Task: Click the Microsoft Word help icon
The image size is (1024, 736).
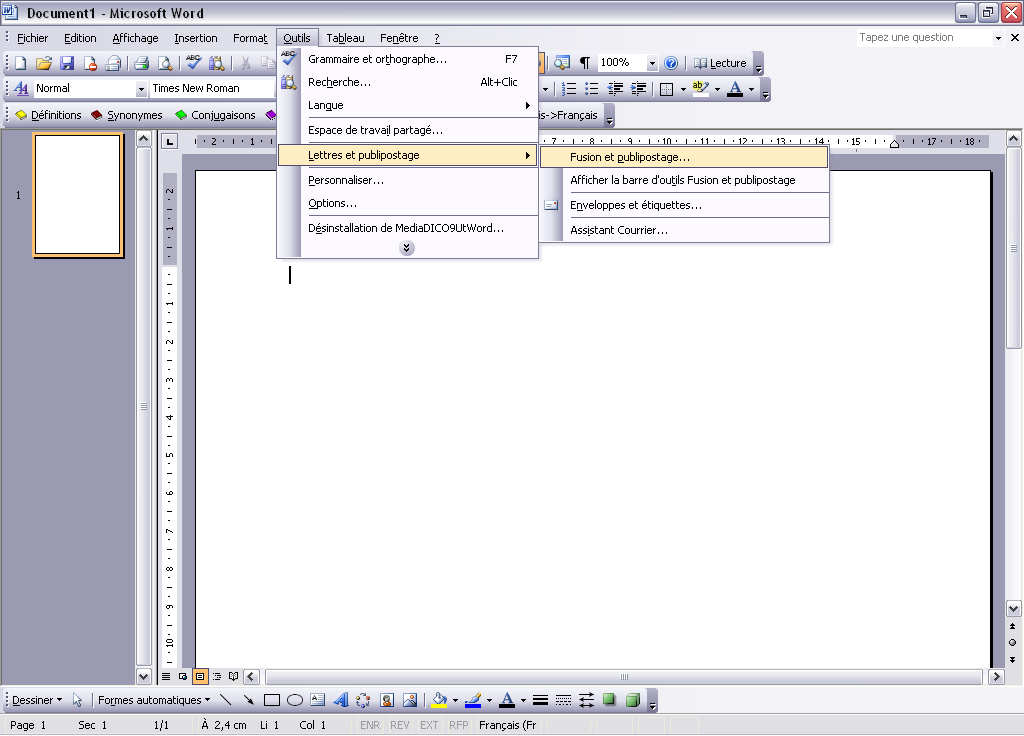Action: [671, 63]
